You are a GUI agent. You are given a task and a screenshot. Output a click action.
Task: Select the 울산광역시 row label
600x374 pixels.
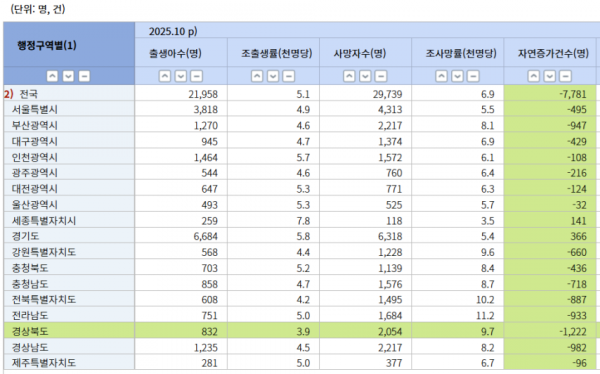pyautogui.click(x=35, y=204)
